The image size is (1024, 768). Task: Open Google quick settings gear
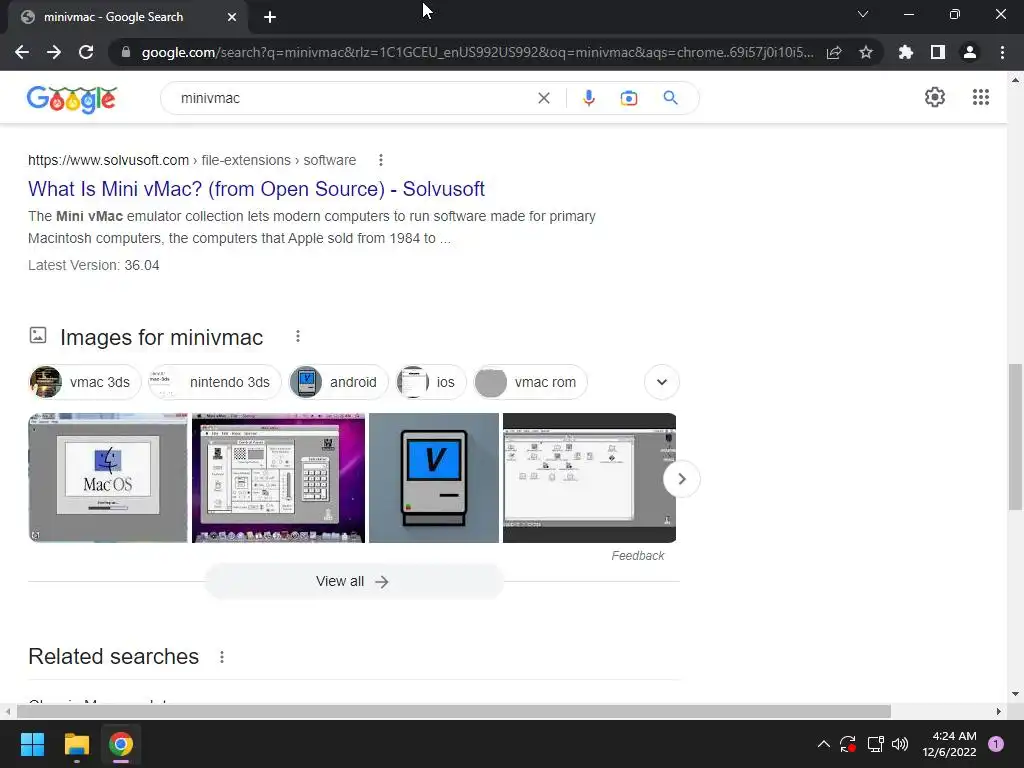935,97
